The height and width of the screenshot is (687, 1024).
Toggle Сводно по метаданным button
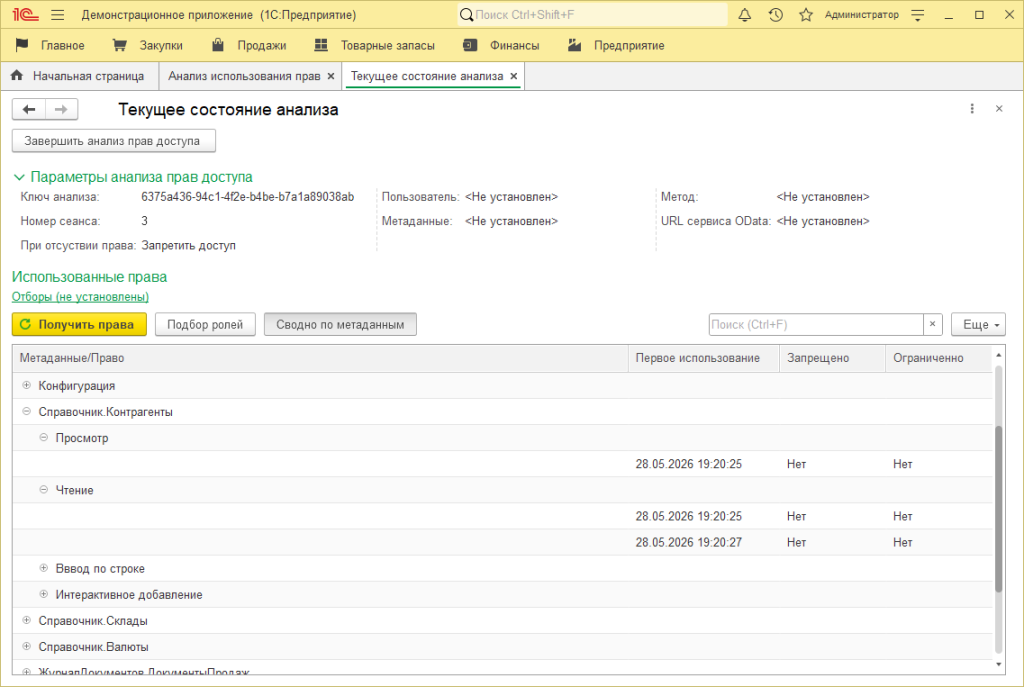340,325
